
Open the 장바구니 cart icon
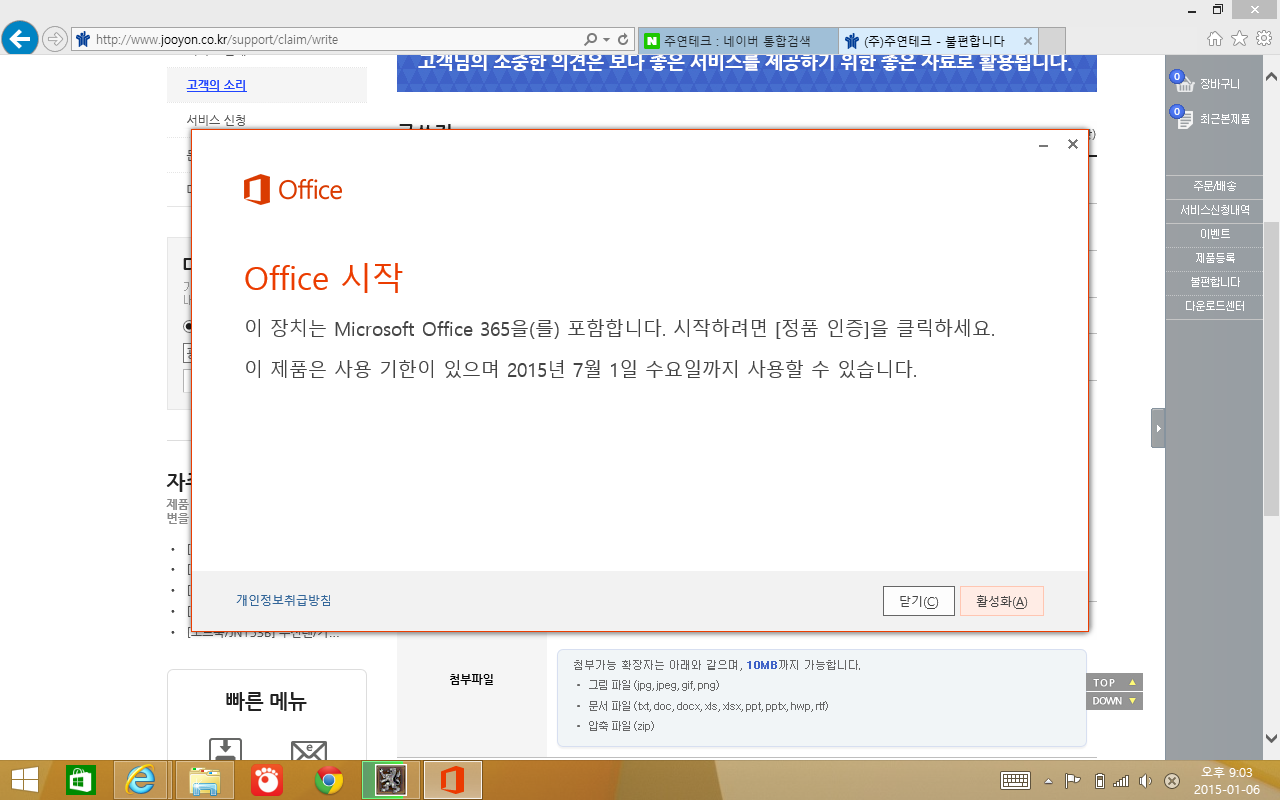click(1185, 82)
